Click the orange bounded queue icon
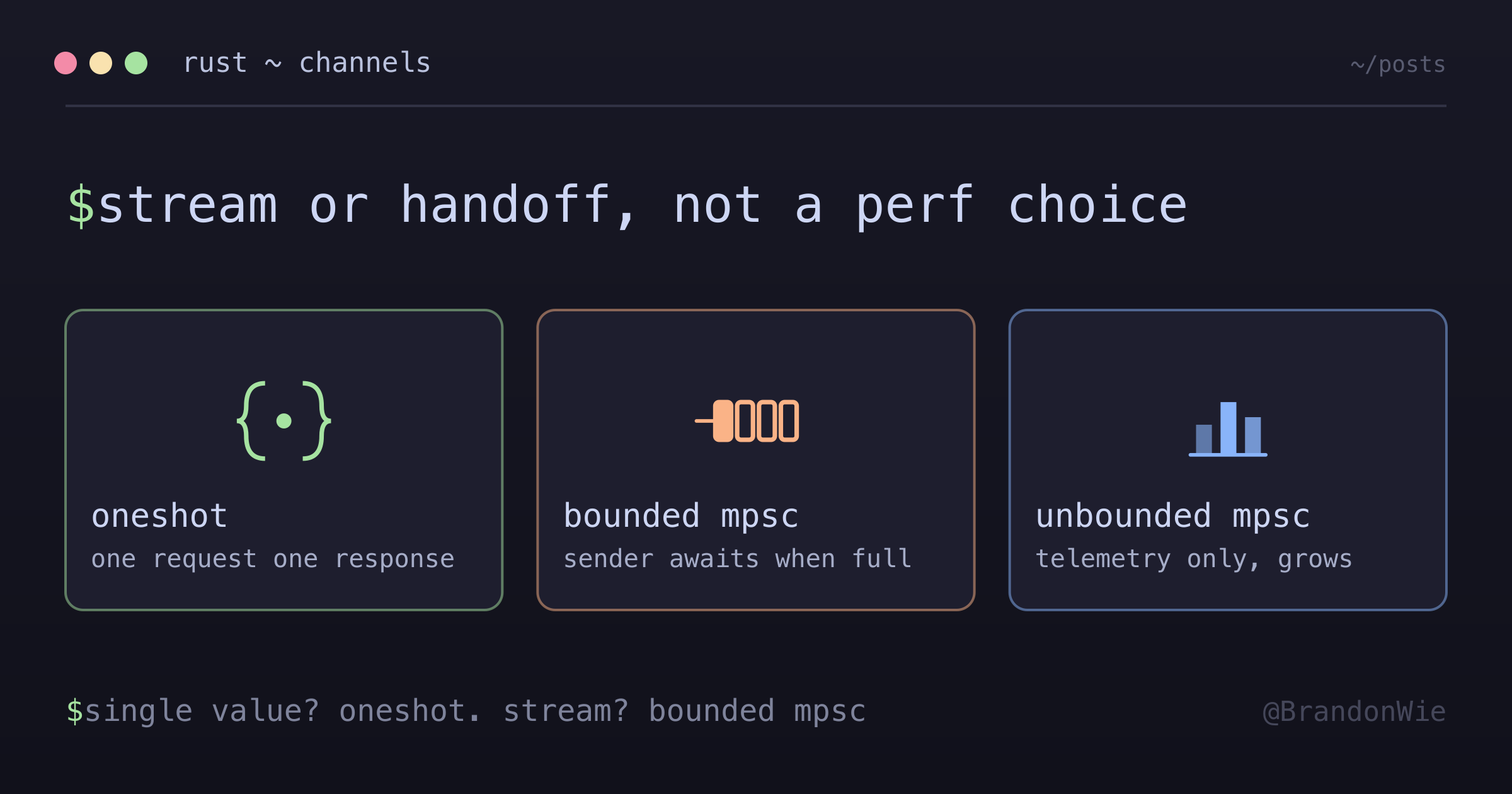 tap(747, 421)
